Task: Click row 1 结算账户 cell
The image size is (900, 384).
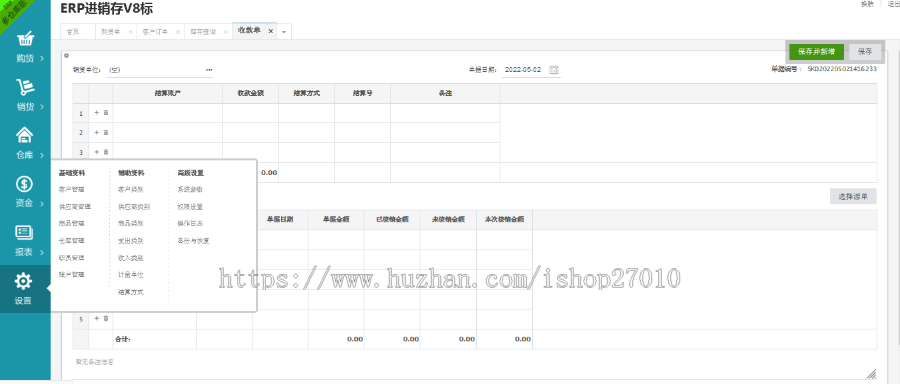Action: coord(168,113)
